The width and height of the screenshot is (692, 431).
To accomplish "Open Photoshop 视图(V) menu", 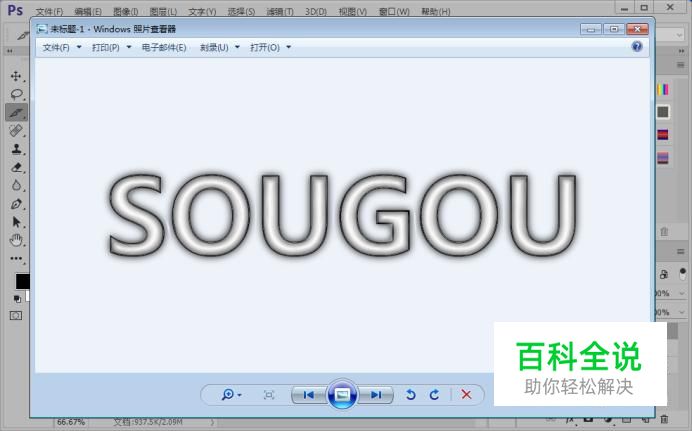I will coord(353,11).
